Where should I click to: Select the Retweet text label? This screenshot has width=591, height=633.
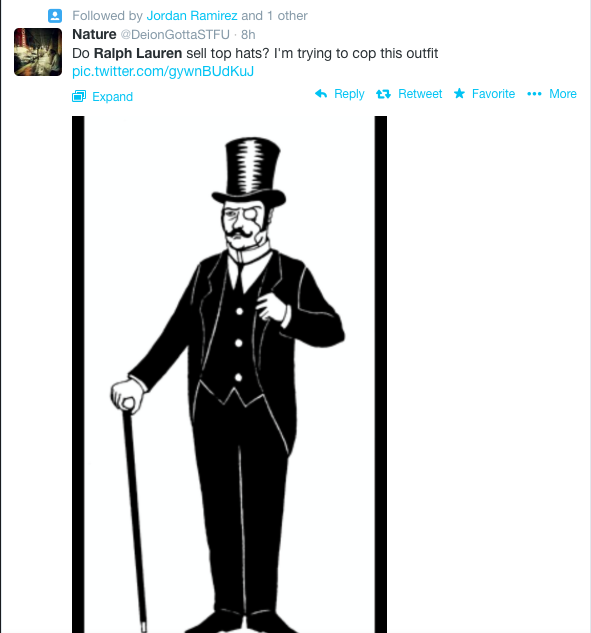[x=420, y=94]
